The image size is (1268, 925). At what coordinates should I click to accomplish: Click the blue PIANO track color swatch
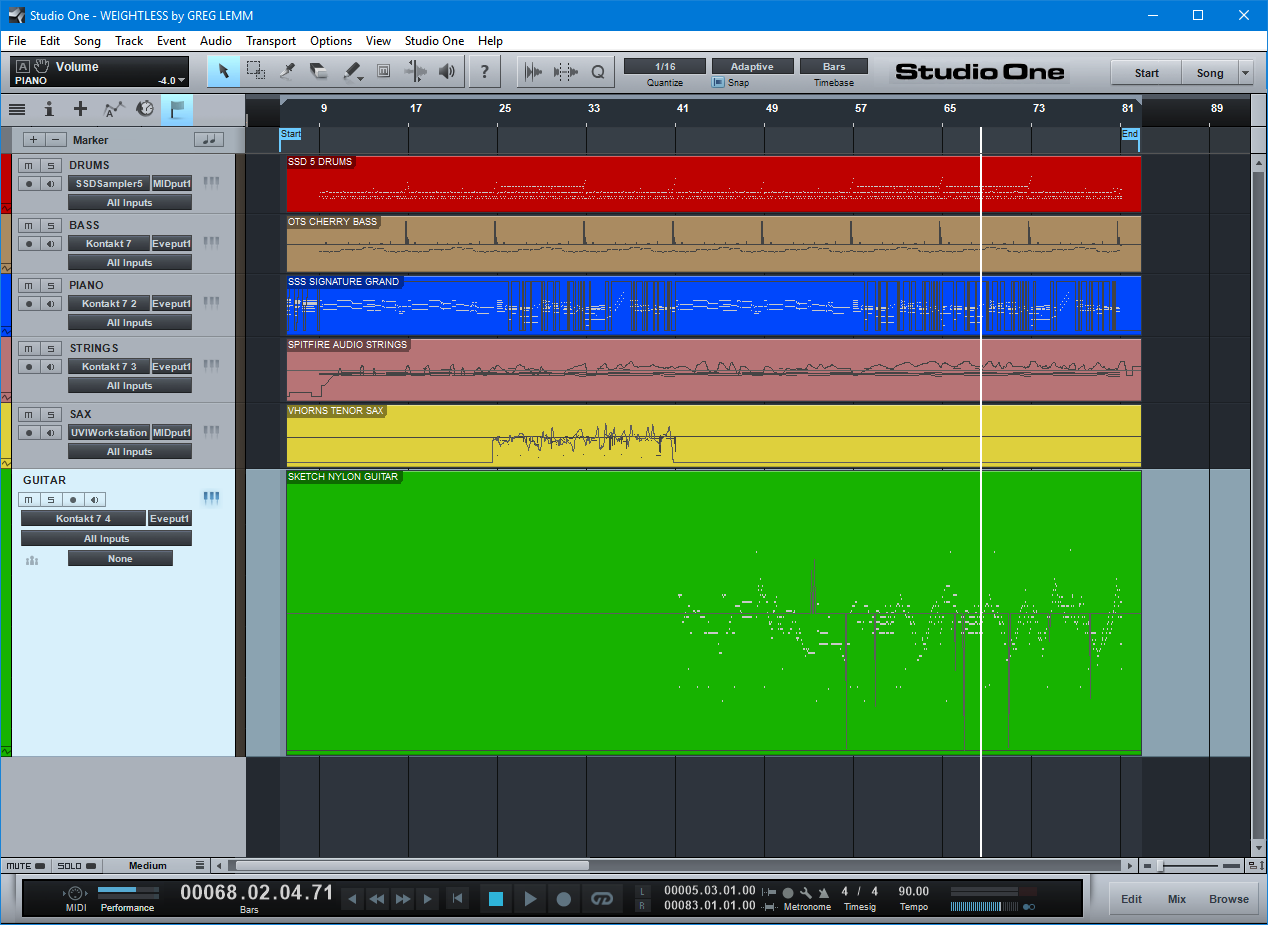point(6,305)
